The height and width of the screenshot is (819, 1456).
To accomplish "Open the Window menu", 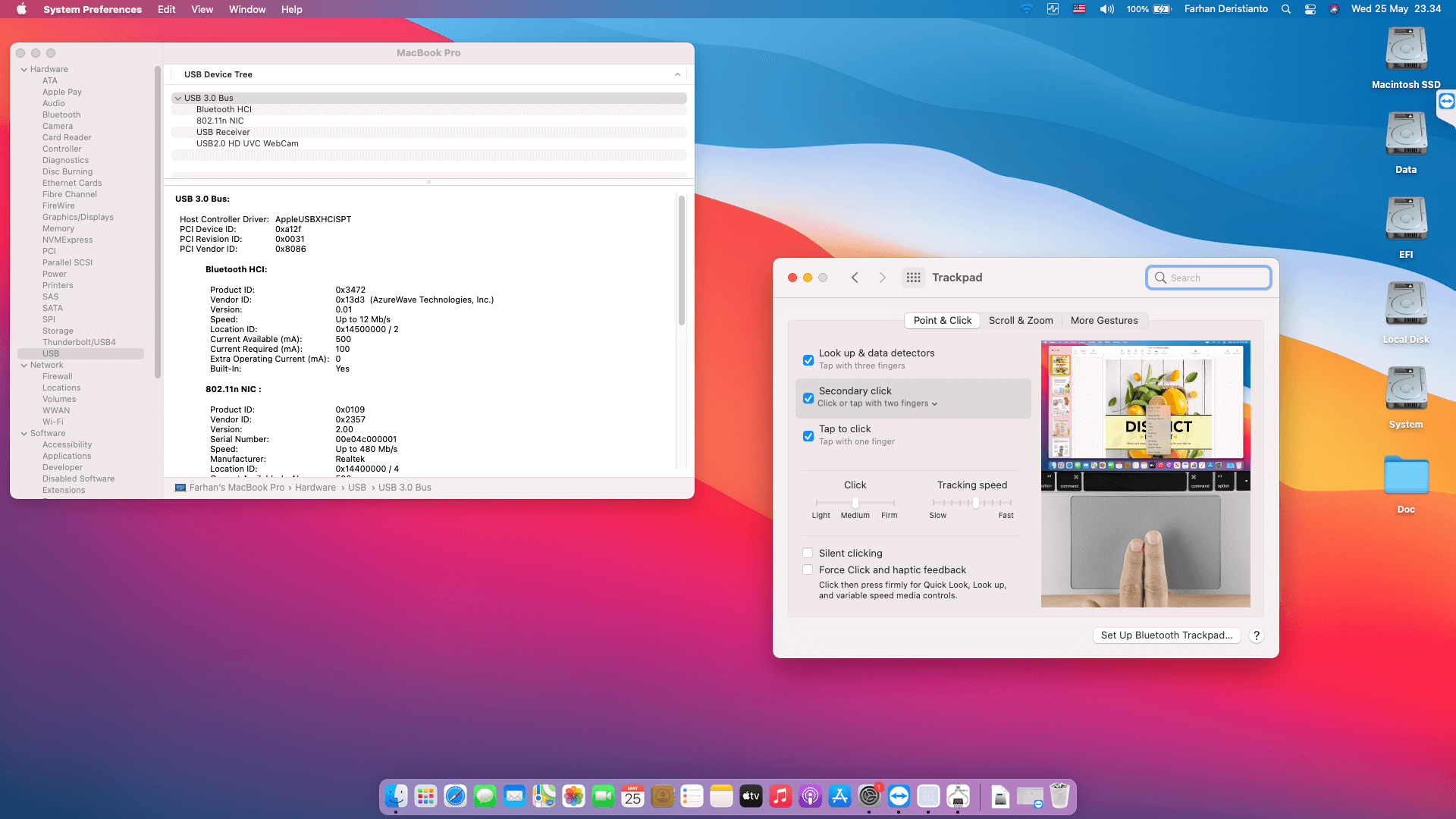I will [x=247, y=9].
